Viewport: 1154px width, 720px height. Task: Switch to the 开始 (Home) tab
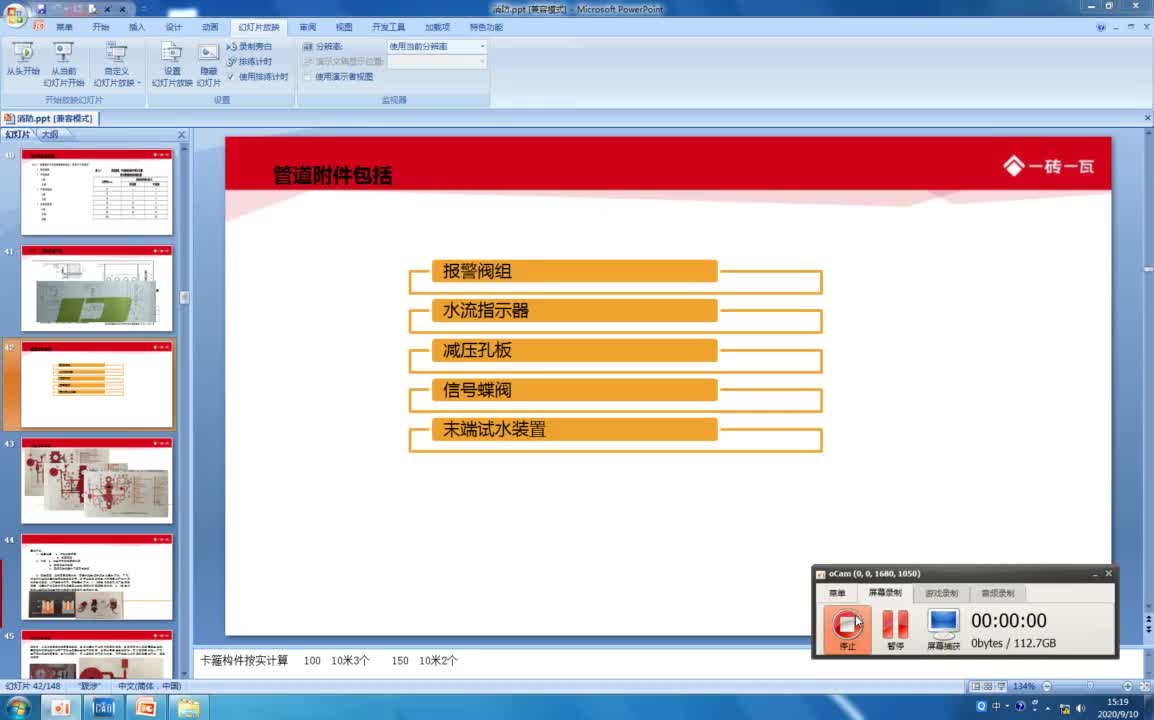101,27
